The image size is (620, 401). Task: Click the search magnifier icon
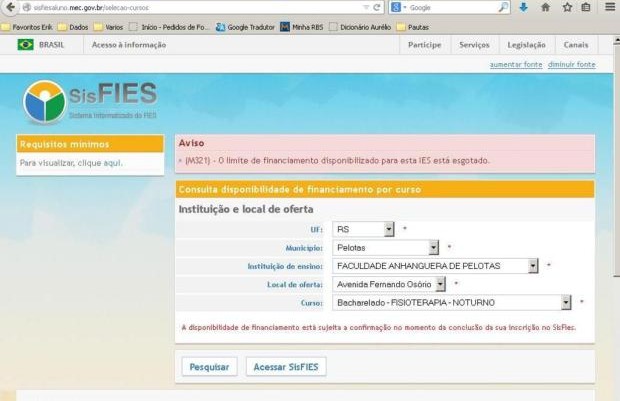(503, 7)
